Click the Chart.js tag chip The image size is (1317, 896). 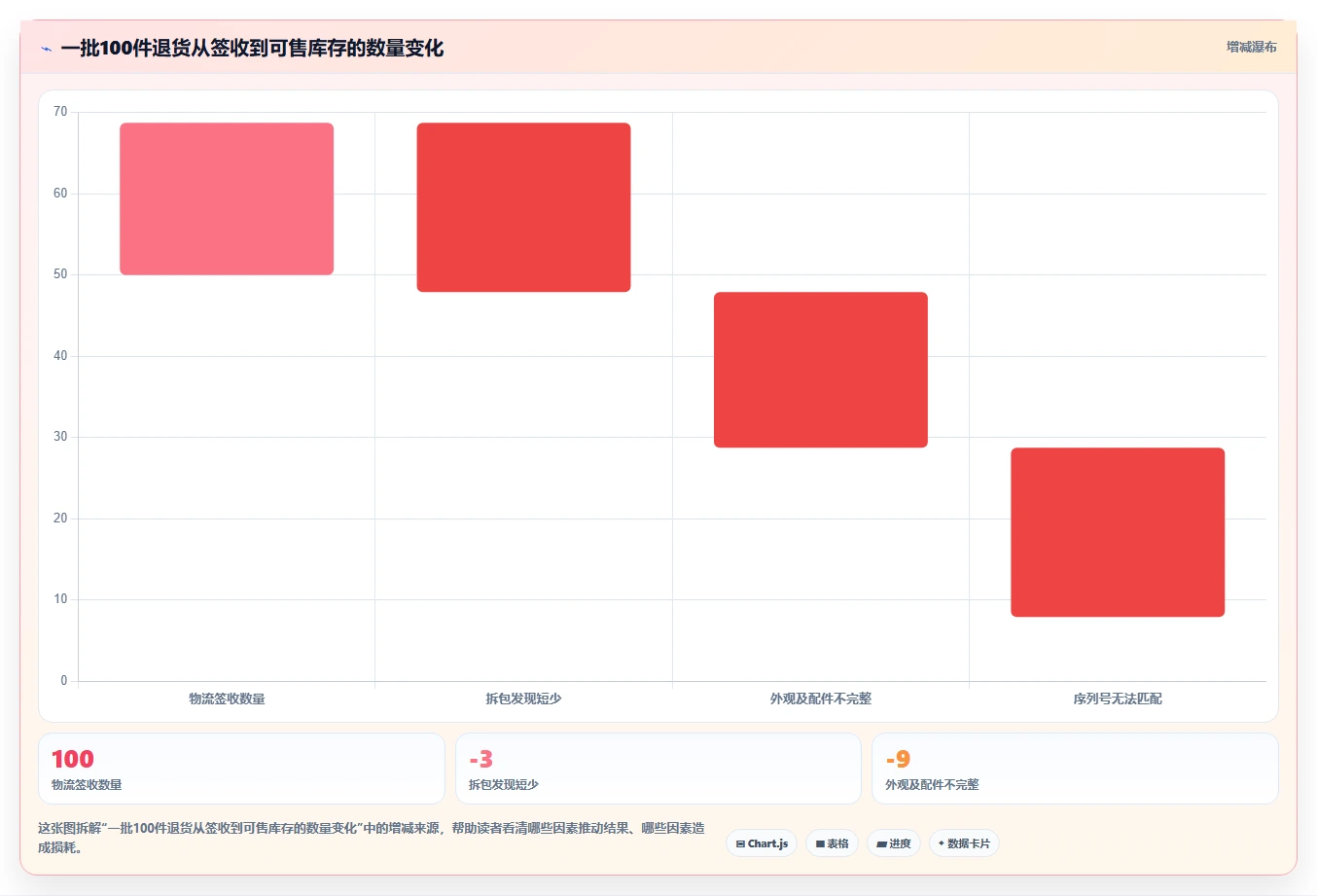point(762,843)
